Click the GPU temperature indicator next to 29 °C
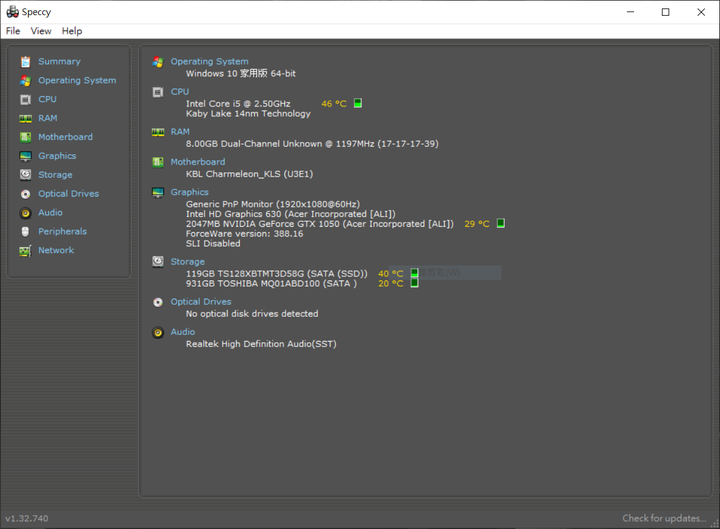720x529 pixels. tap(501, 224)
